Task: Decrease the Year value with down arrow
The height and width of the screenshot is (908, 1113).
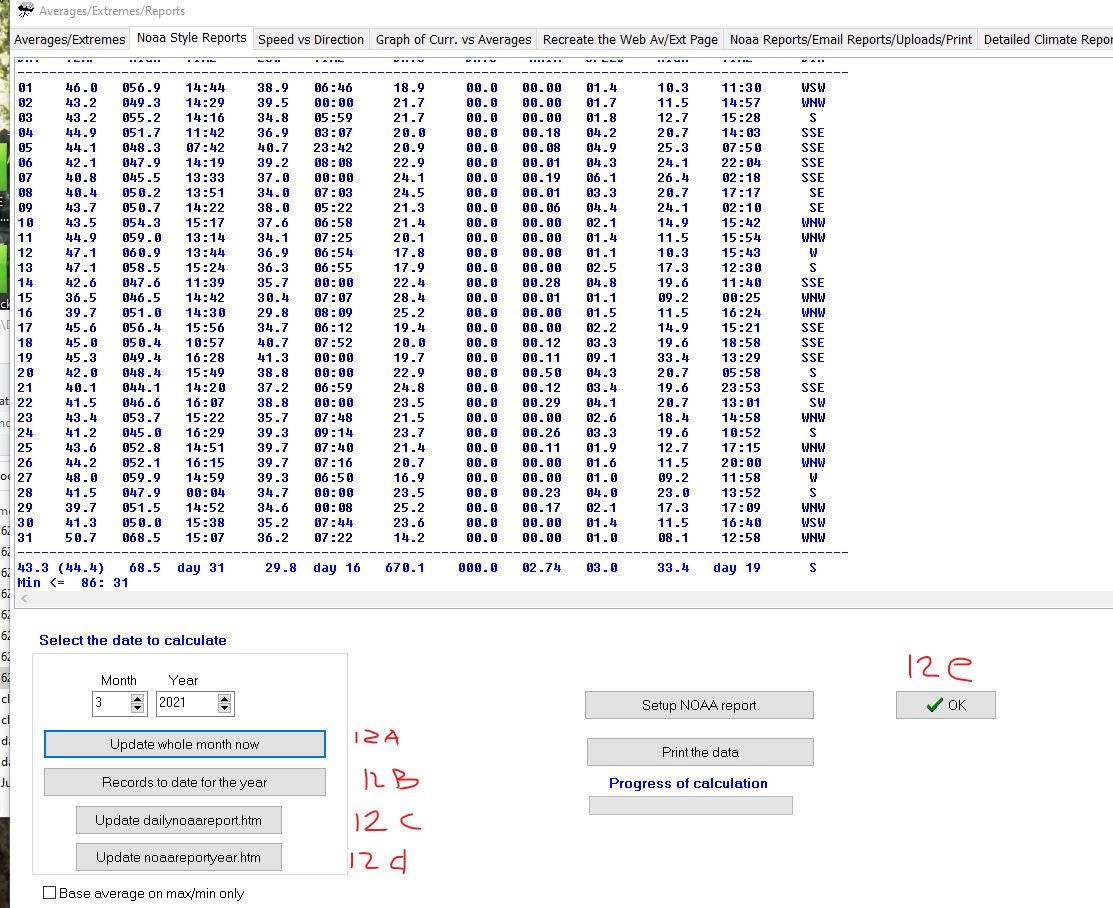Action: click(224, 708)
